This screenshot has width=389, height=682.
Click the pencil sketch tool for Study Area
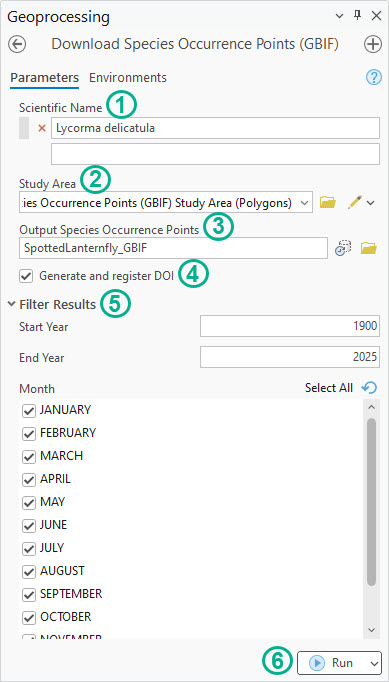point(355,202)
